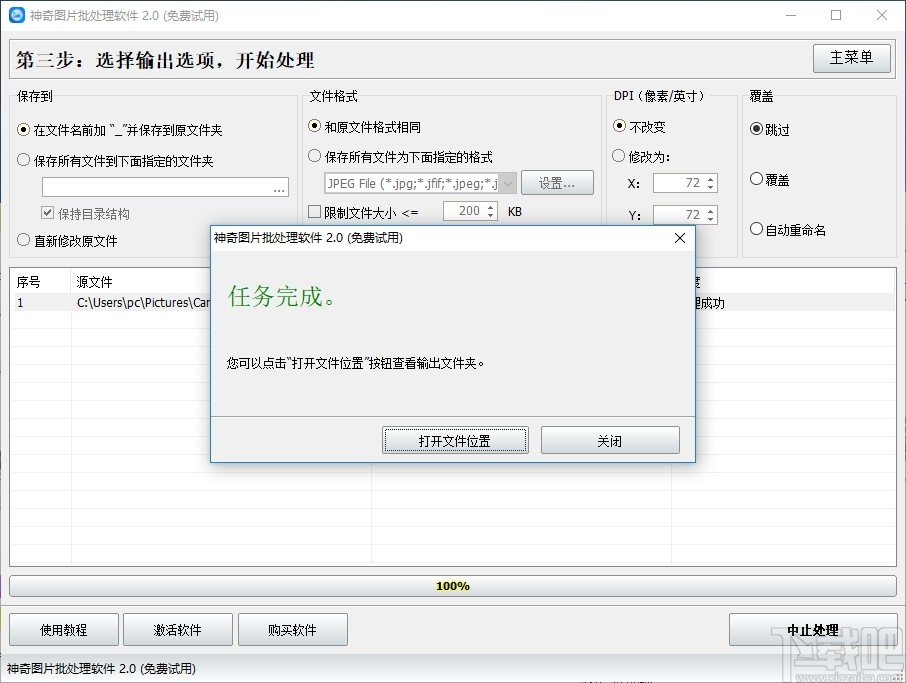This screenshot has width=906, height=683.
Task: Click the 打开文件位置 button to open output folder
Action: pyautogui.click(x=454, y=439)
